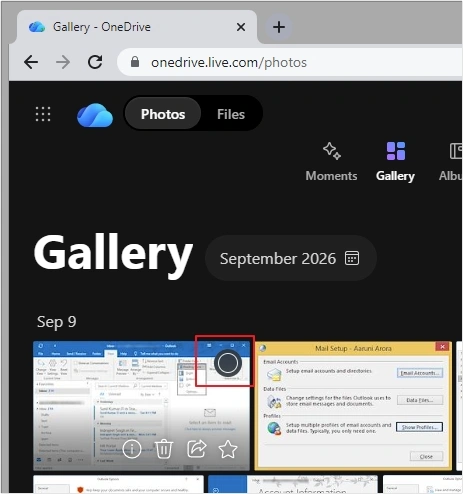Show info for the Outlook photo
Screen dimensions: 463x494
[132, 449]
